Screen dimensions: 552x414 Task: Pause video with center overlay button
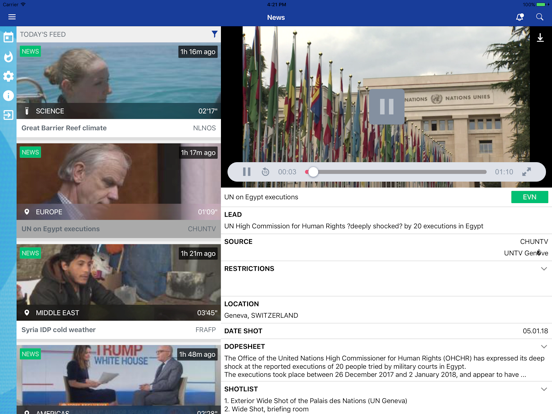tap(387, 106)
